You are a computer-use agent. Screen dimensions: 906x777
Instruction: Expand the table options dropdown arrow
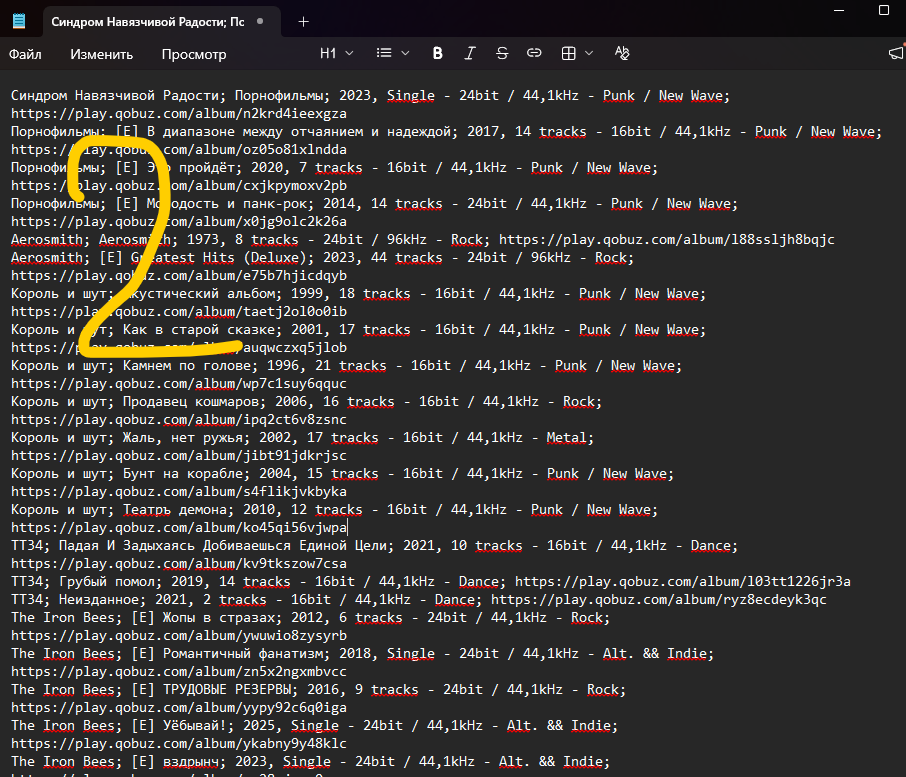point(589,53)
